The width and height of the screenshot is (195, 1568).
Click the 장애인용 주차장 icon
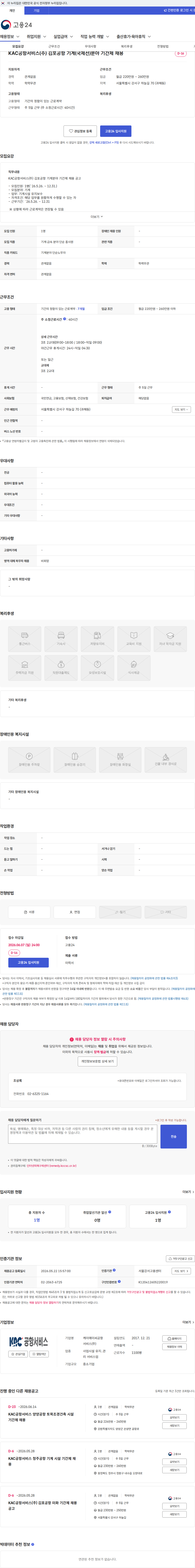[29, 760]
